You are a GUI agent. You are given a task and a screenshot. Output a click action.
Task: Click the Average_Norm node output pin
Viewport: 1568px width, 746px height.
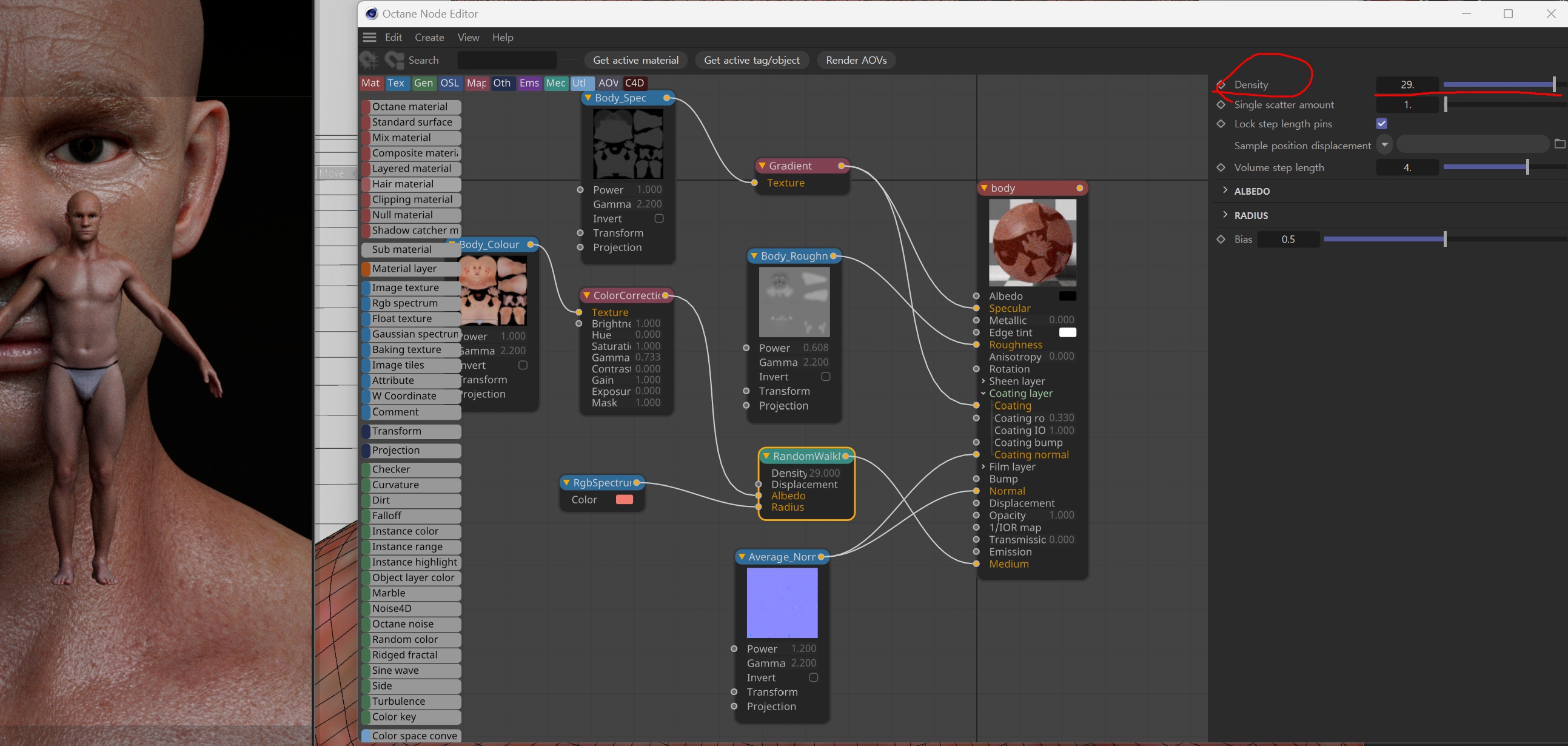[x=821, y=557]
